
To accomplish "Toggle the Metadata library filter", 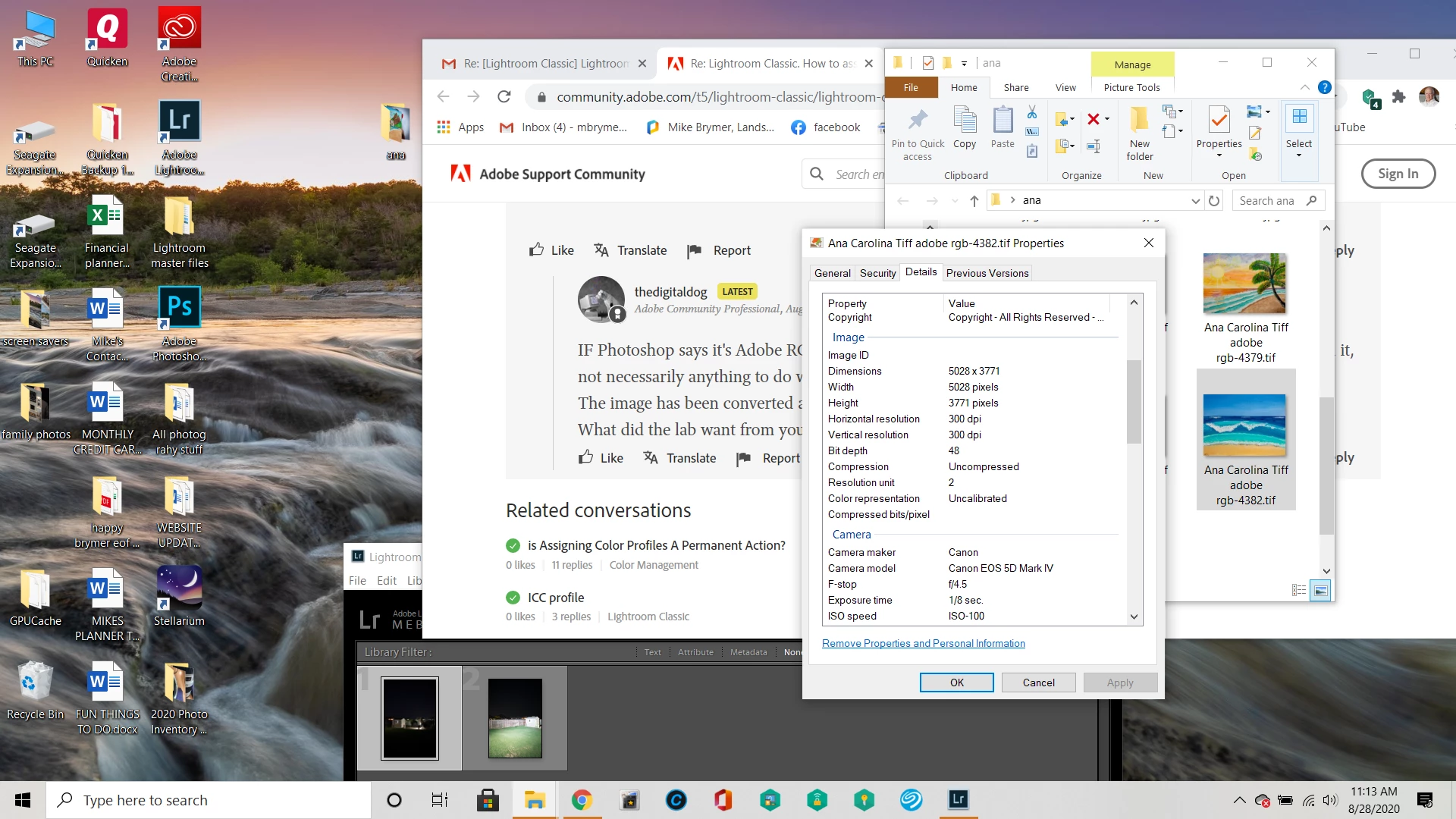I will (748, 652).
